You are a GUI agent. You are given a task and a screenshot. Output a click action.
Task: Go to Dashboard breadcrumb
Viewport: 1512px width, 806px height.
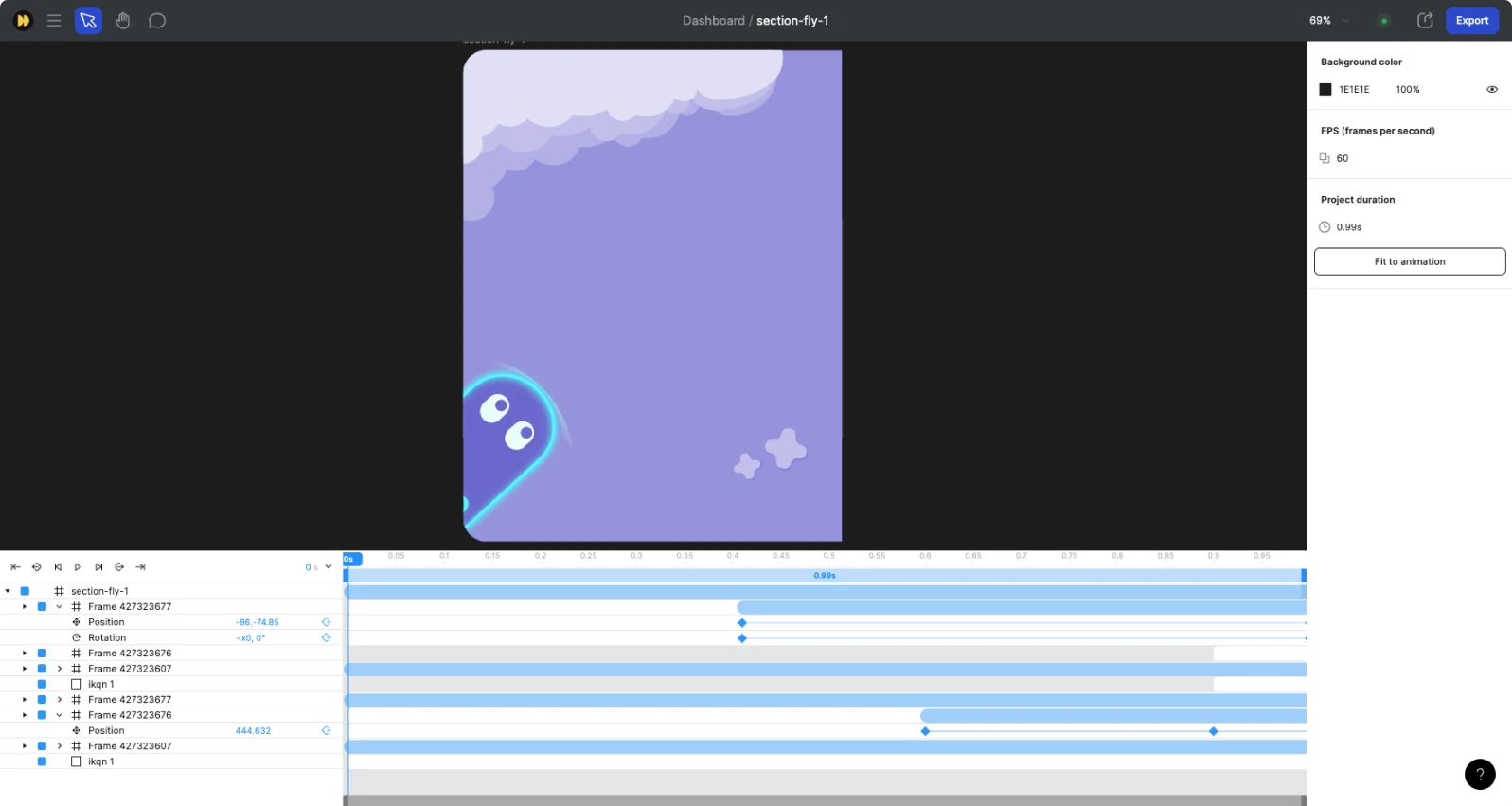coord(713,21)
